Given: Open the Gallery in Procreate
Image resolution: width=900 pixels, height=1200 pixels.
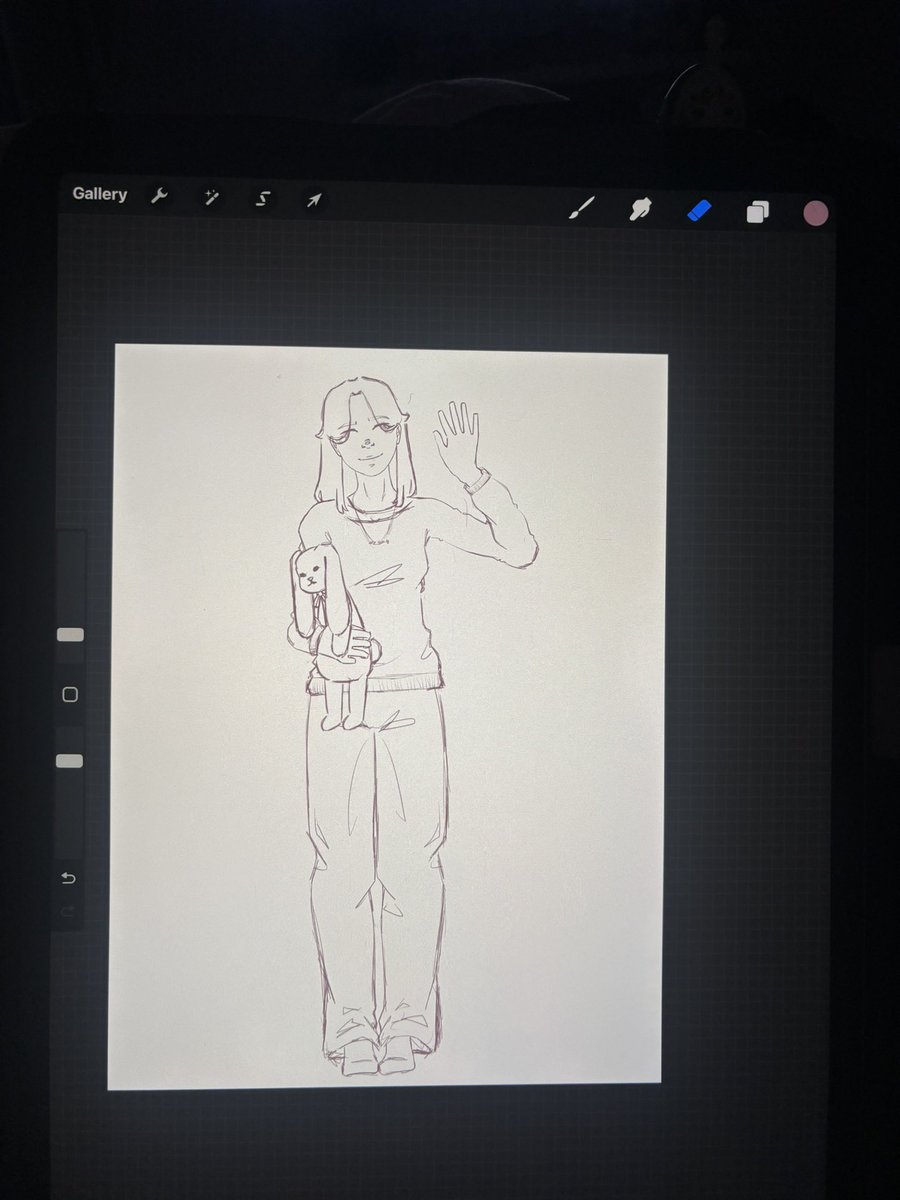Looking at the screenshot, I should point(100,195).
